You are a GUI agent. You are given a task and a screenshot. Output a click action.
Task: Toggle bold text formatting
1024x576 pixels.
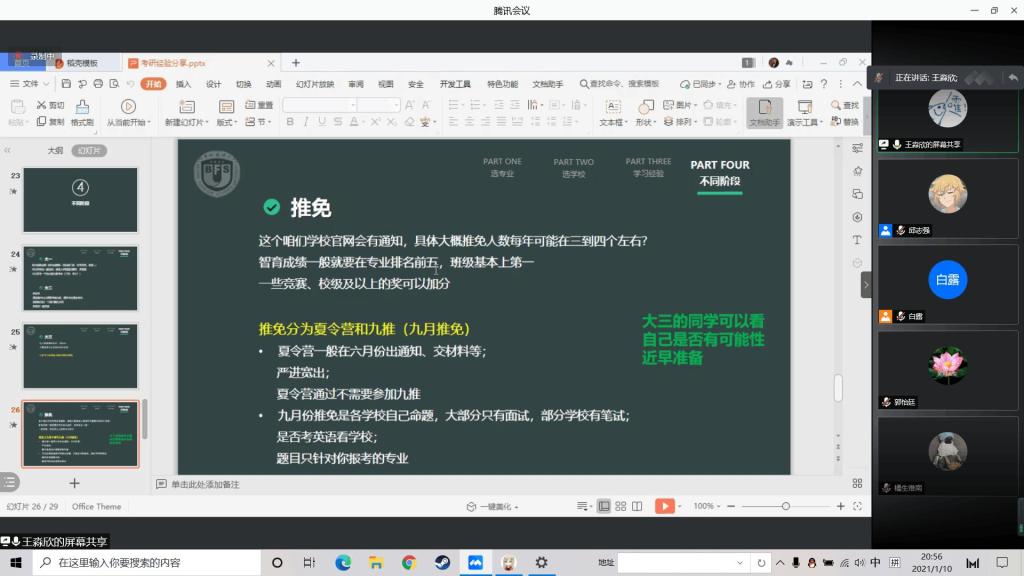(291, 122)
